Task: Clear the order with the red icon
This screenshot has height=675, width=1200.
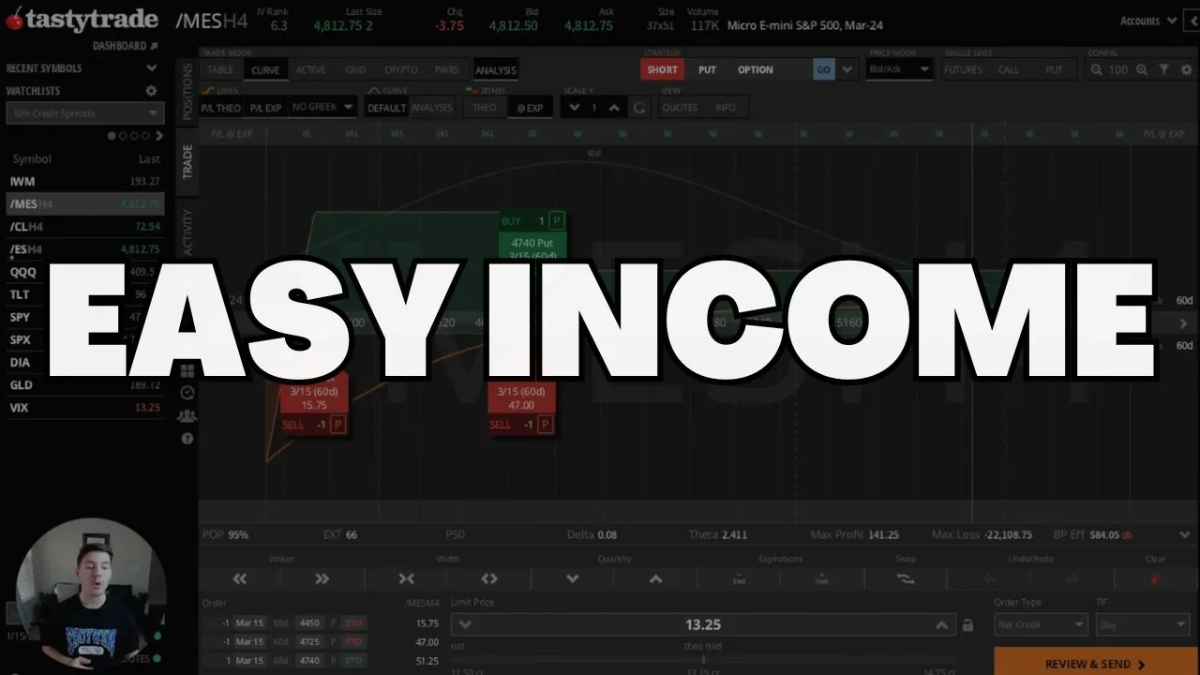Action: [1155, 578]
